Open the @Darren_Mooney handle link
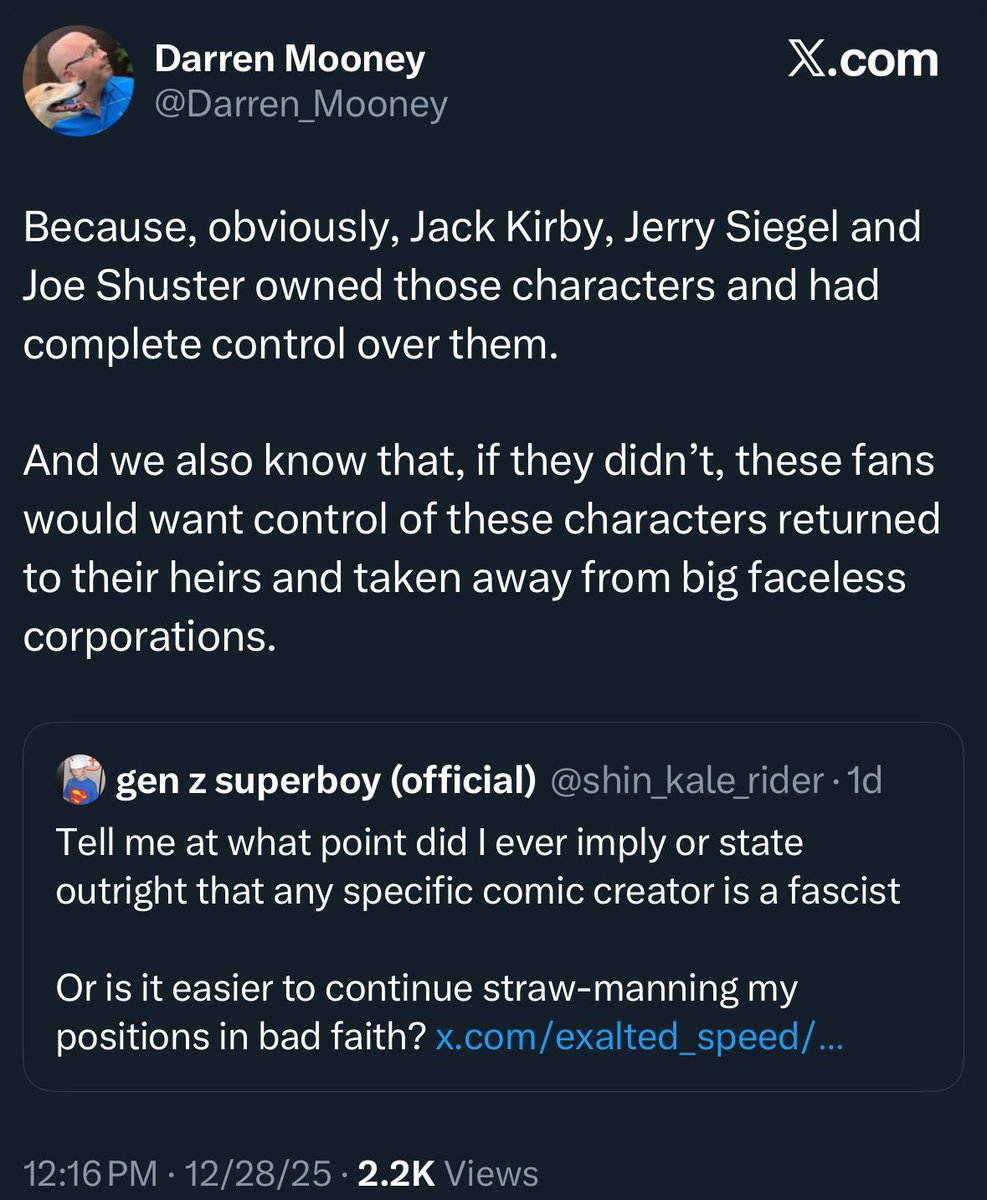The width and height of the screenshot is (987, 1200). 300,104
